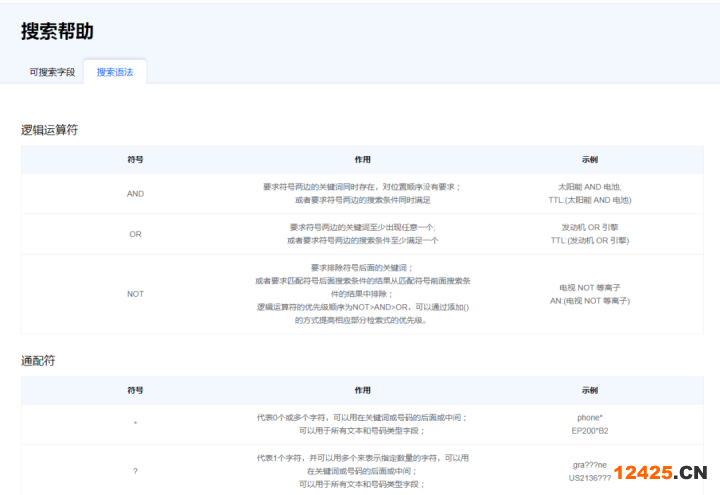720x495 pixels.
Task: Click the 发动机 OR 引擎 example text
Action: (x=589, y=227)
